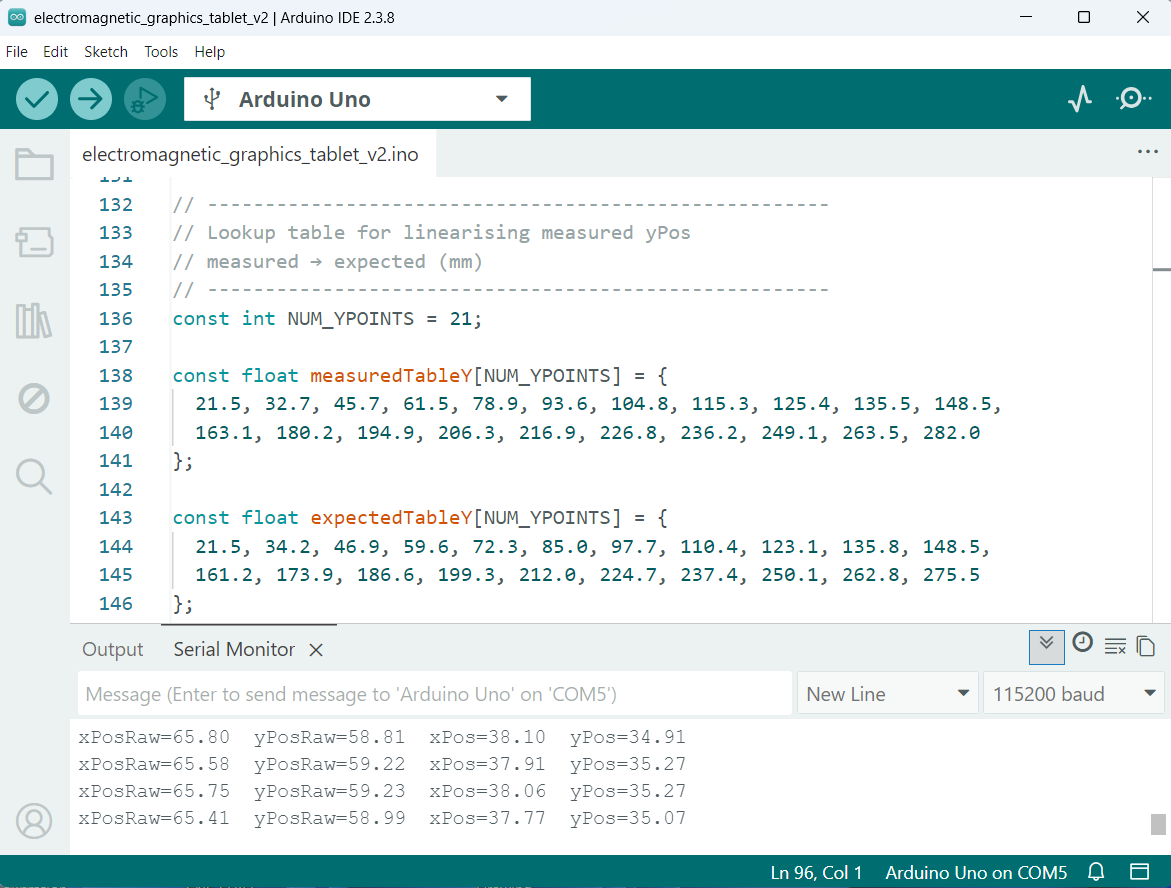
Task: Click the Serial Monitor scrollbar thumb
Action: pyautogui.click(x=1158, y=825)
